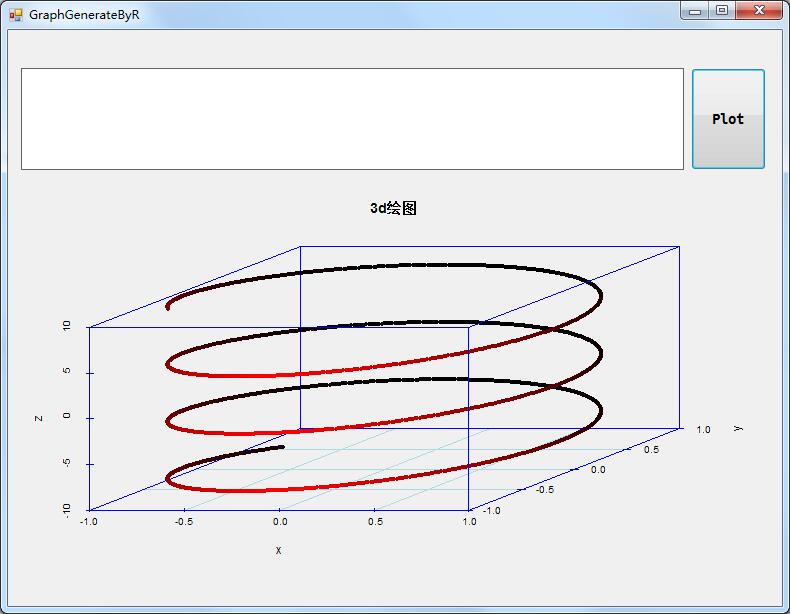This screenshot has height=614, width=790.
Task: Click z-axis tick value 5
Action: coord(67,371)
